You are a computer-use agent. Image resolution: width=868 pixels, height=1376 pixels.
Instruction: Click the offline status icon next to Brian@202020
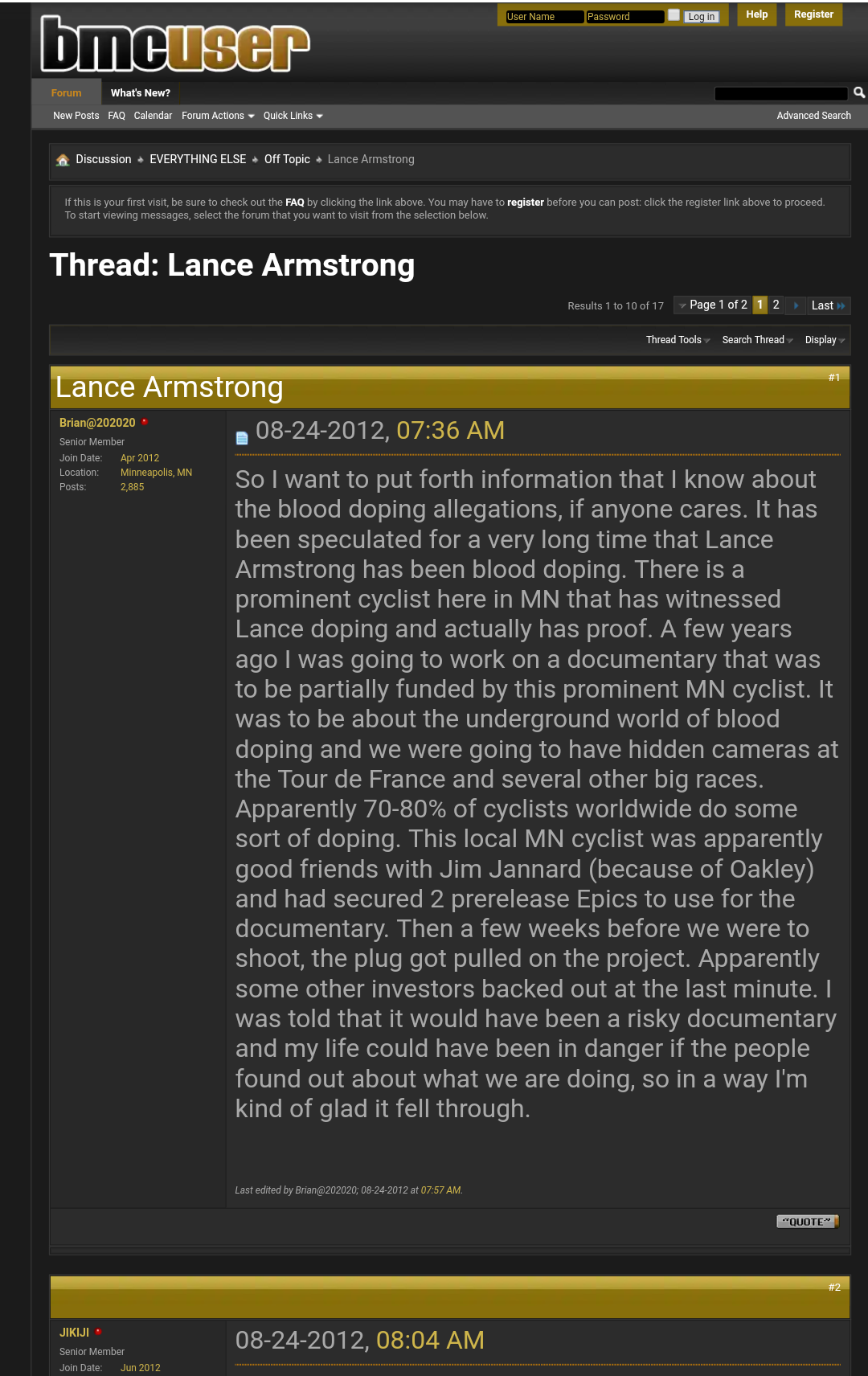pos(145,422)
